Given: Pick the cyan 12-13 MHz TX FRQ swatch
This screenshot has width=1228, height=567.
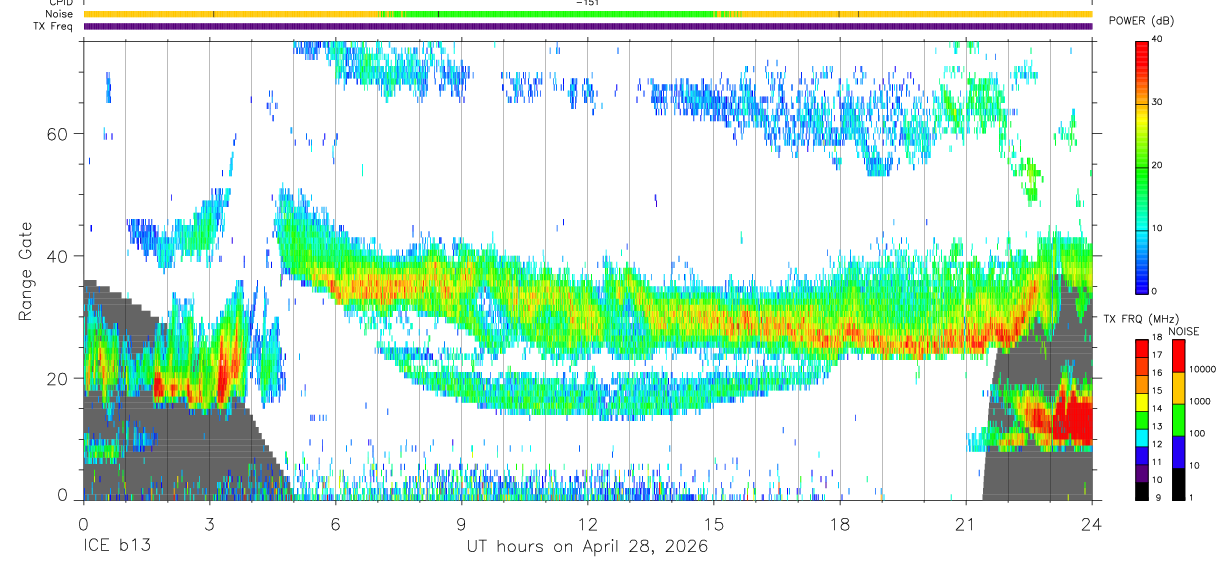Looking at the screenshot, I should point(1142,438).
